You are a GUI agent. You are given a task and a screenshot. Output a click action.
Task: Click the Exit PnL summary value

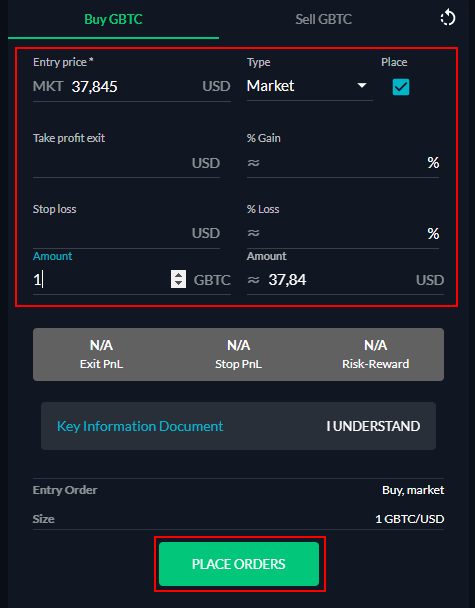tap(101, 345)
